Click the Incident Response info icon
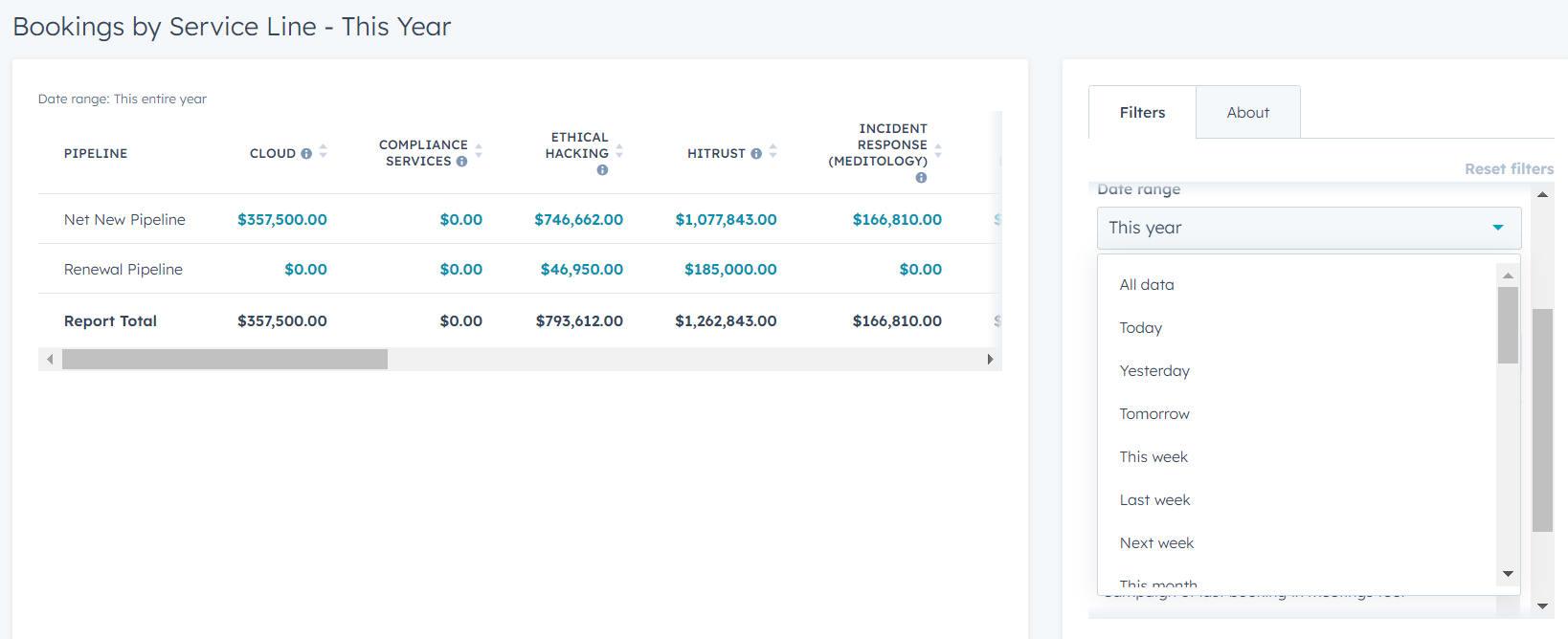 [921, 178]
